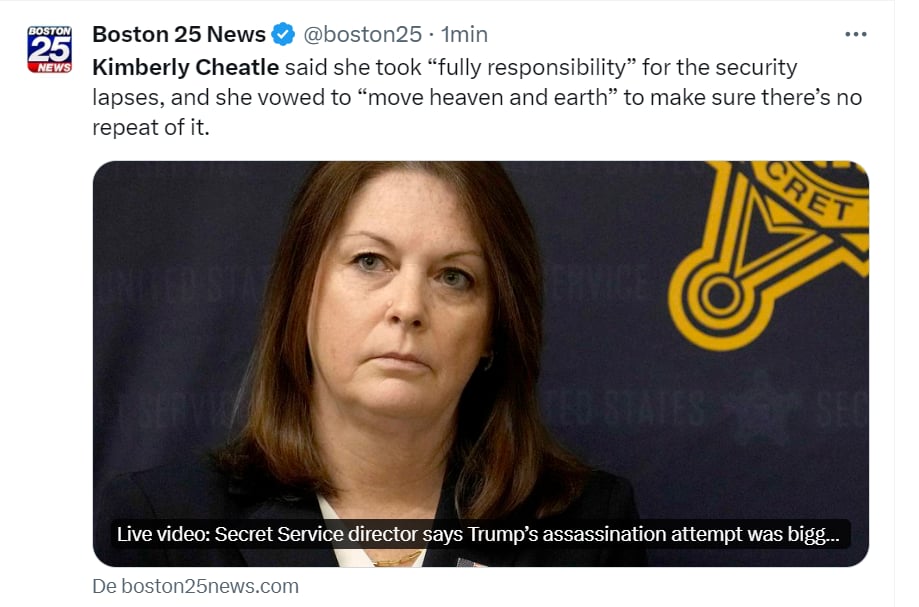Click the "repeat of it." ending line
Image resolution: width=919 pixels, height=607 pixels.
151,127
